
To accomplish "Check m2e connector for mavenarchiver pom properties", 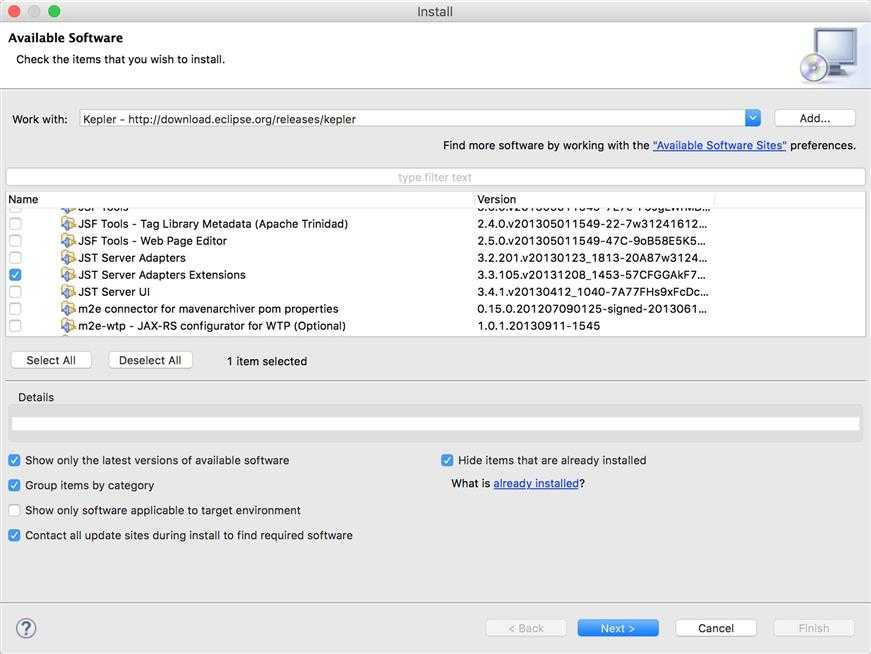I will [16, 309].
